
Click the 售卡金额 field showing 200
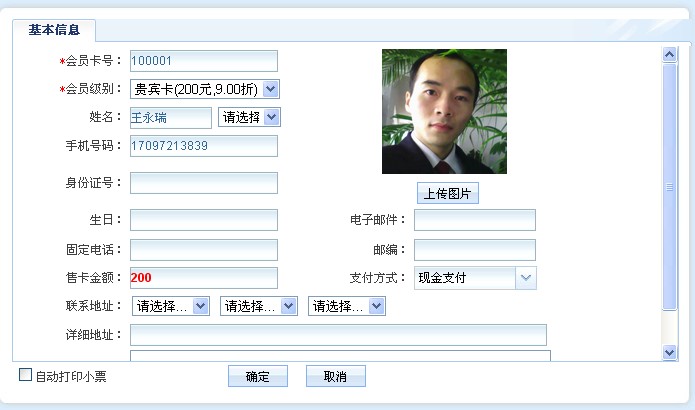click(x=204, y=278)
